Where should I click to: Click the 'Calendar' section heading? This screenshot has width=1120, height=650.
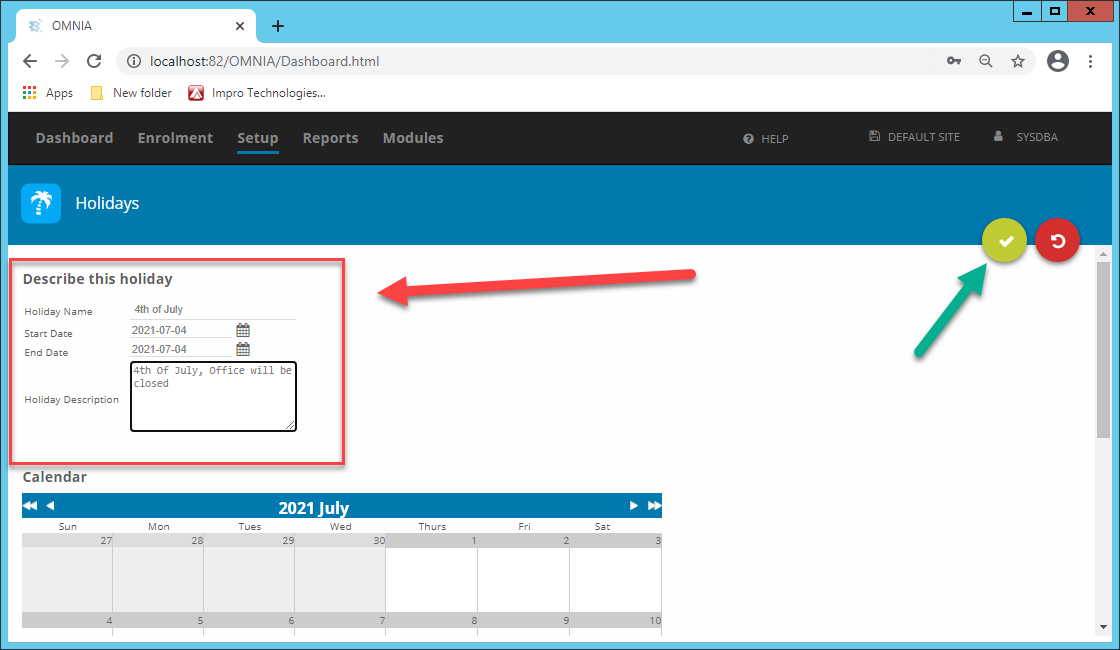tap(54, 477)
